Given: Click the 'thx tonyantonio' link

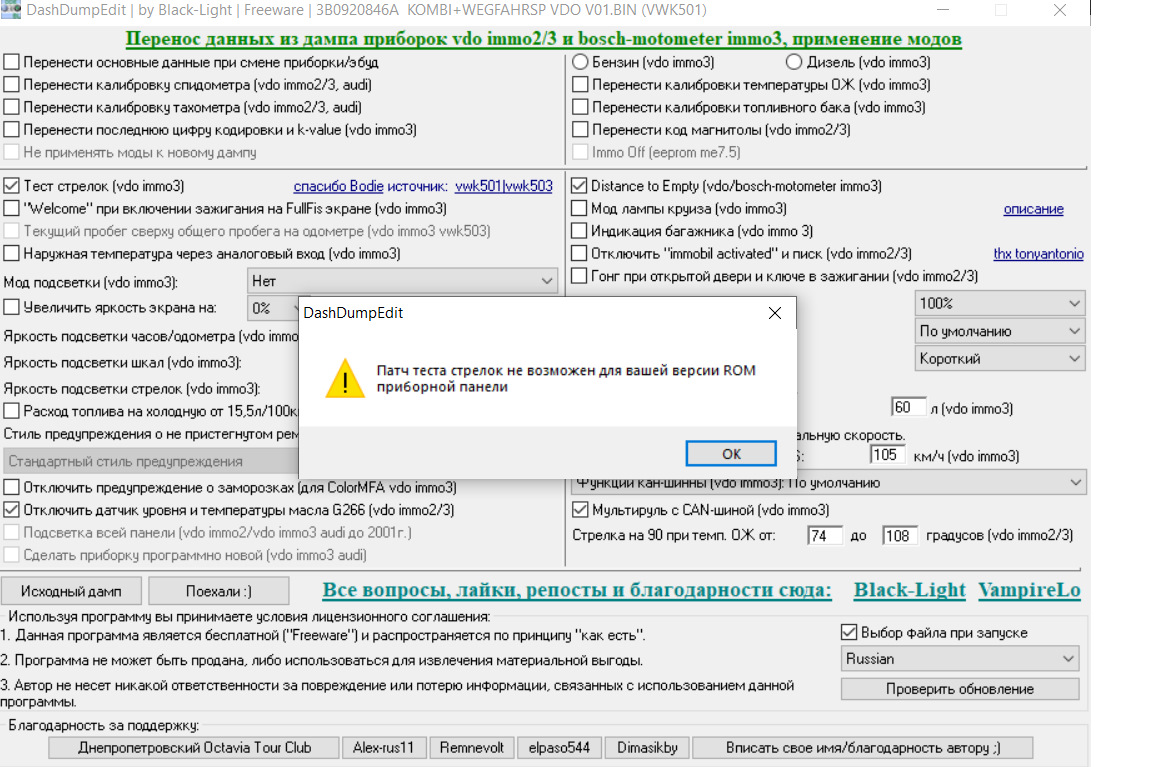Looking at the screenshot, I should pos(1038,254).
